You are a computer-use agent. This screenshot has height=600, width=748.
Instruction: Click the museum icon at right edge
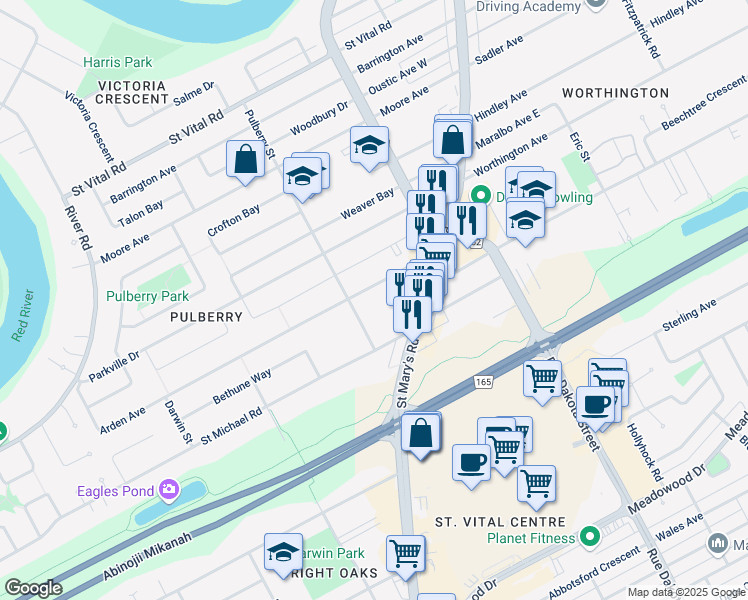click(717, 544)
